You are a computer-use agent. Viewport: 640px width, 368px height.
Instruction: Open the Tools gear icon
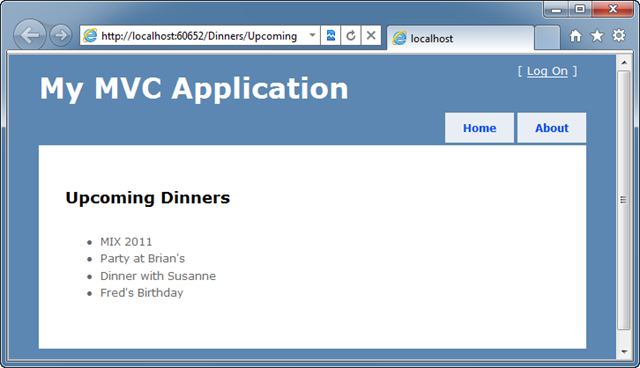tap(619, 35)
